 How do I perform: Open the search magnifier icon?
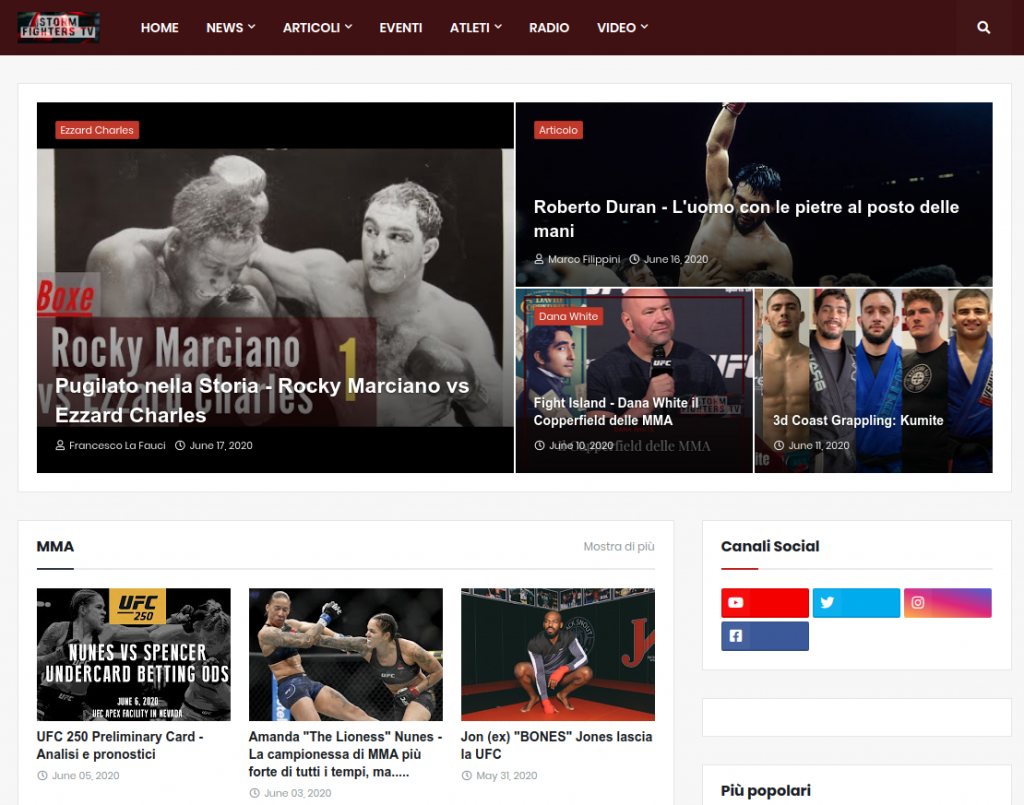coord(983,27)
